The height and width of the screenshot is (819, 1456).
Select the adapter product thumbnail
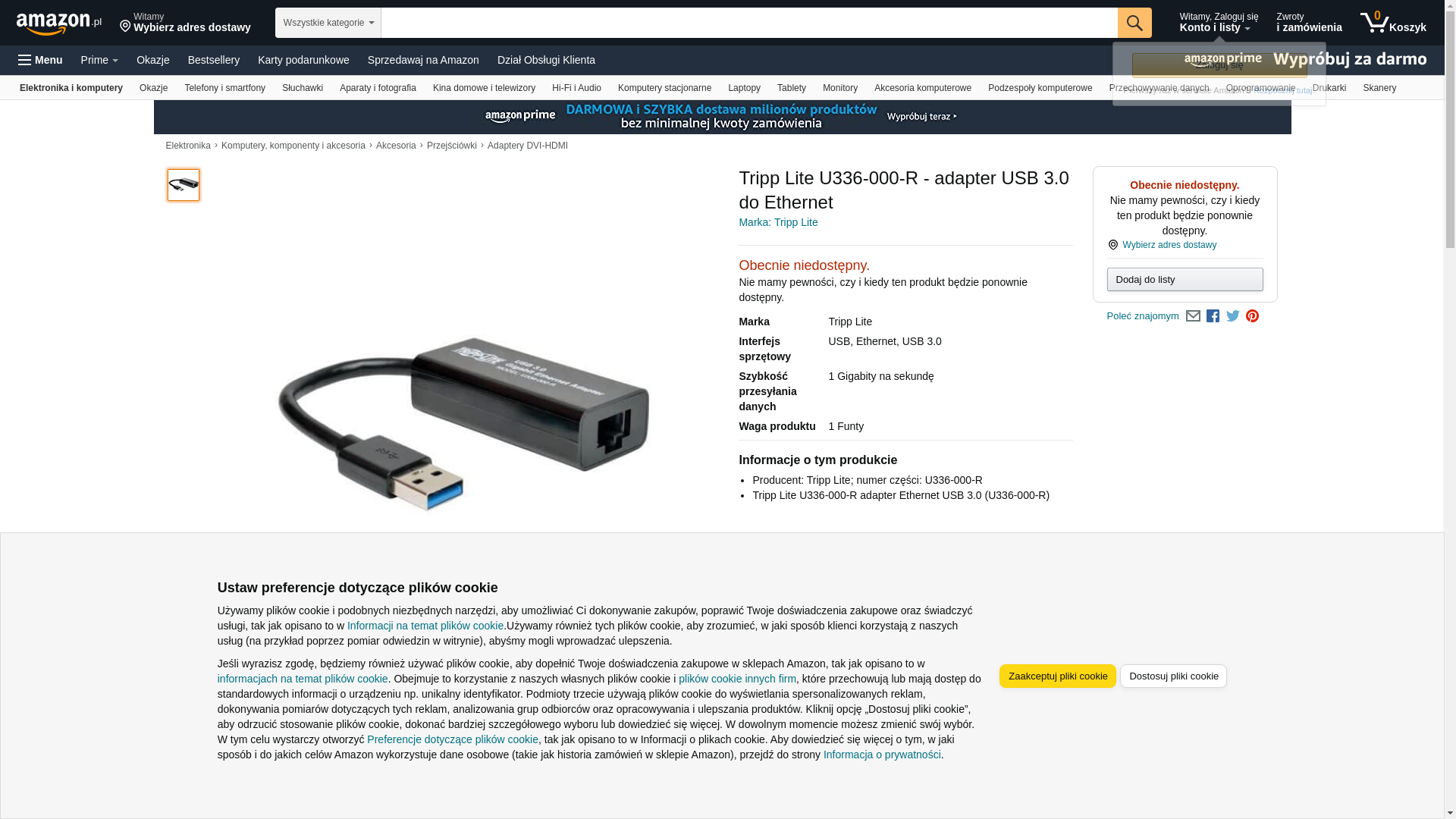point(184,185)
